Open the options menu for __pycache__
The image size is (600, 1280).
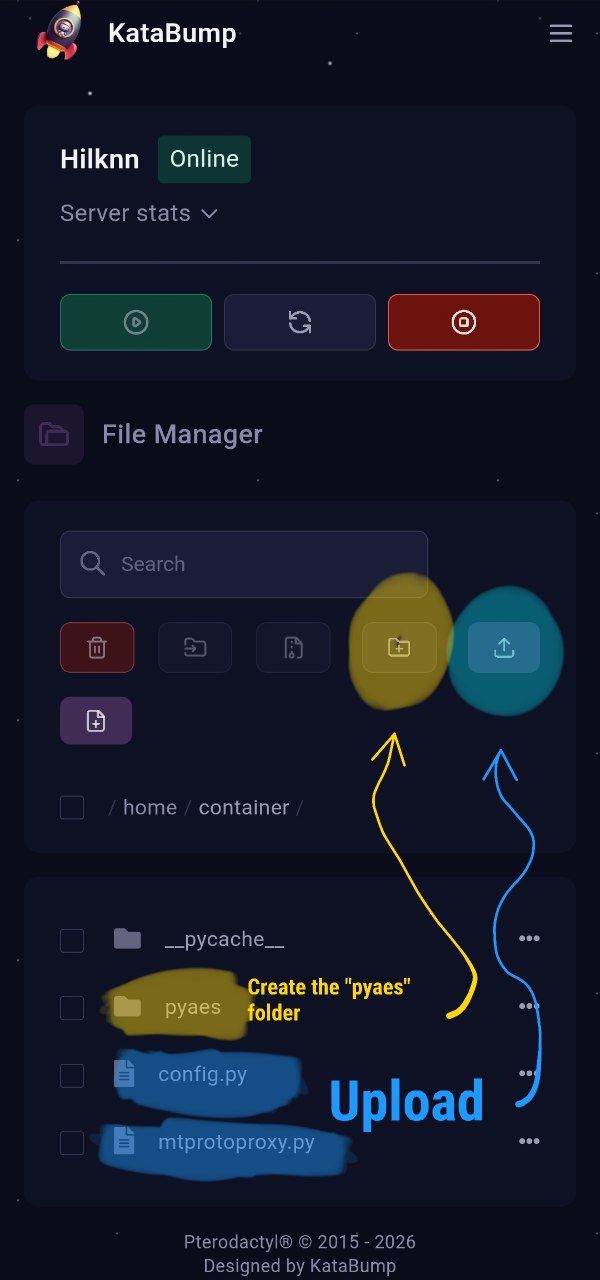coord(529,938)
